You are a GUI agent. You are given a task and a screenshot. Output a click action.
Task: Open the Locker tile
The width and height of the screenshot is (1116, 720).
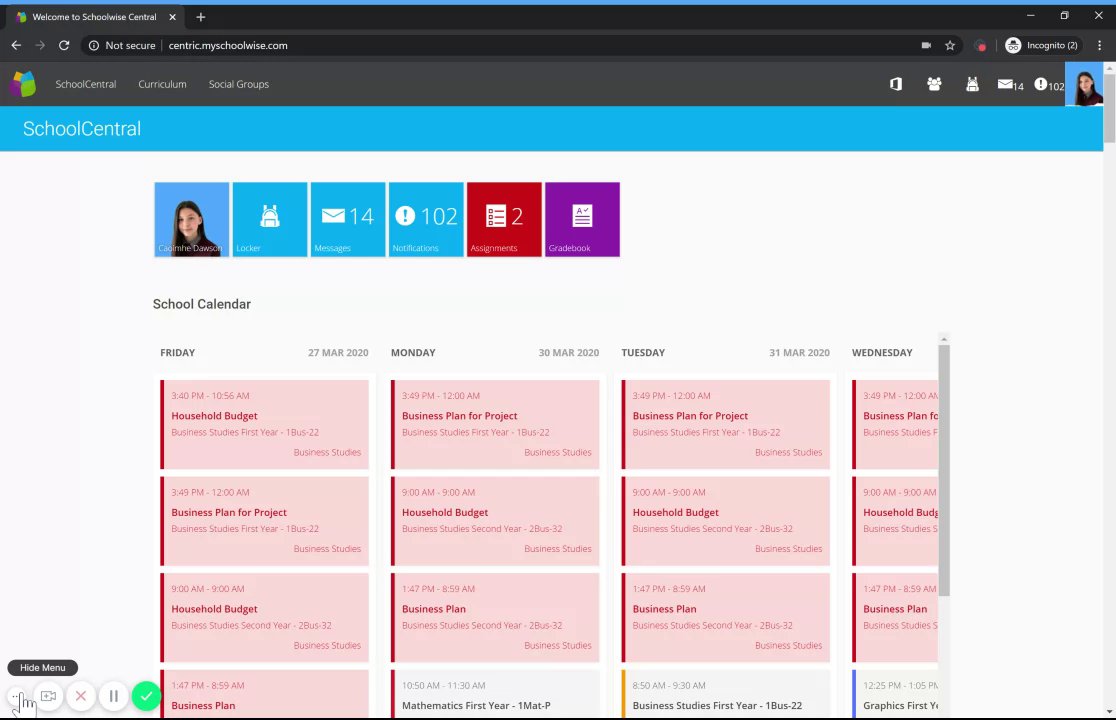coord(270,219)
